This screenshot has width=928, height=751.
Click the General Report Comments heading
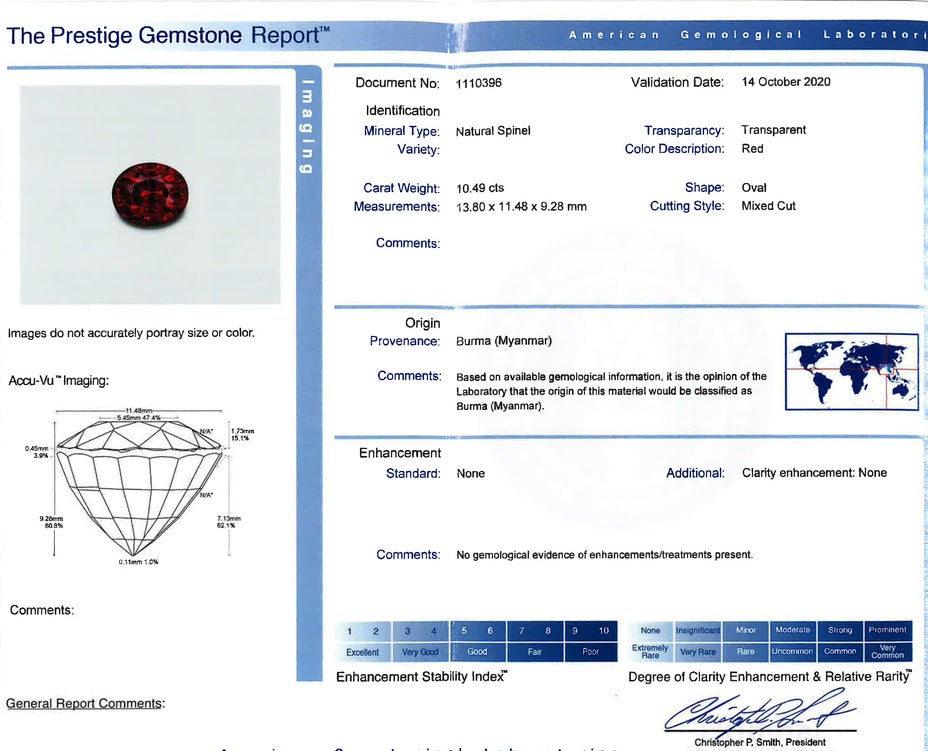84,704
